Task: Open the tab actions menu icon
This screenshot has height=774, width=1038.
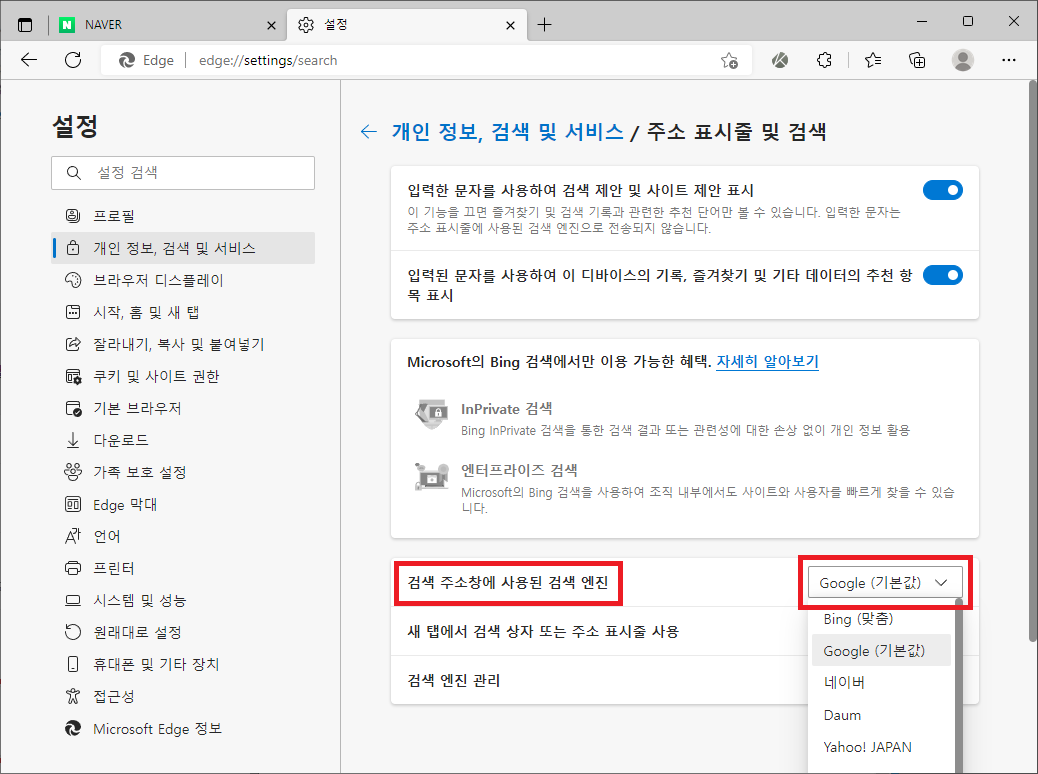Action: pyautogui.click(x=24, y=25)
